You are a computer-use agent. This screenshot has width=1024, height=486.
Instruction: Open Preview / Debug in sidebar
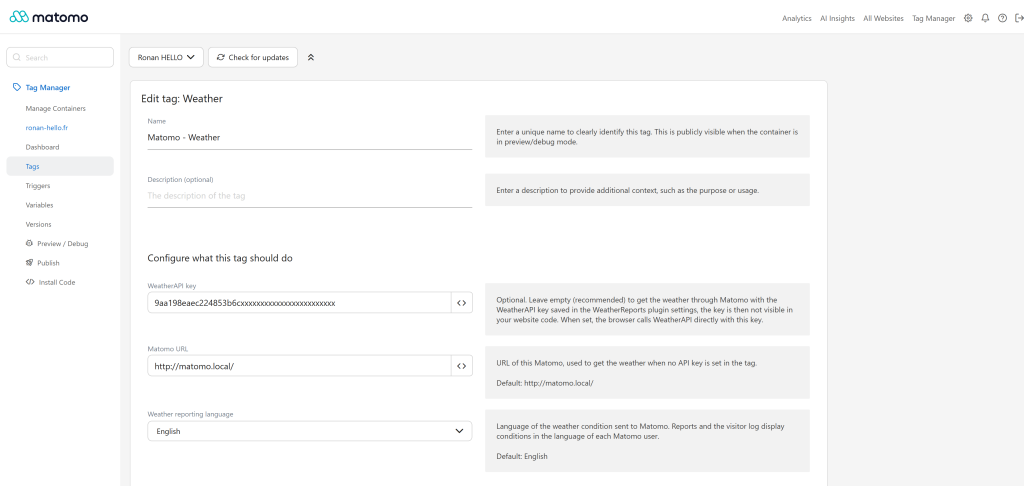(x=57, y=244)
